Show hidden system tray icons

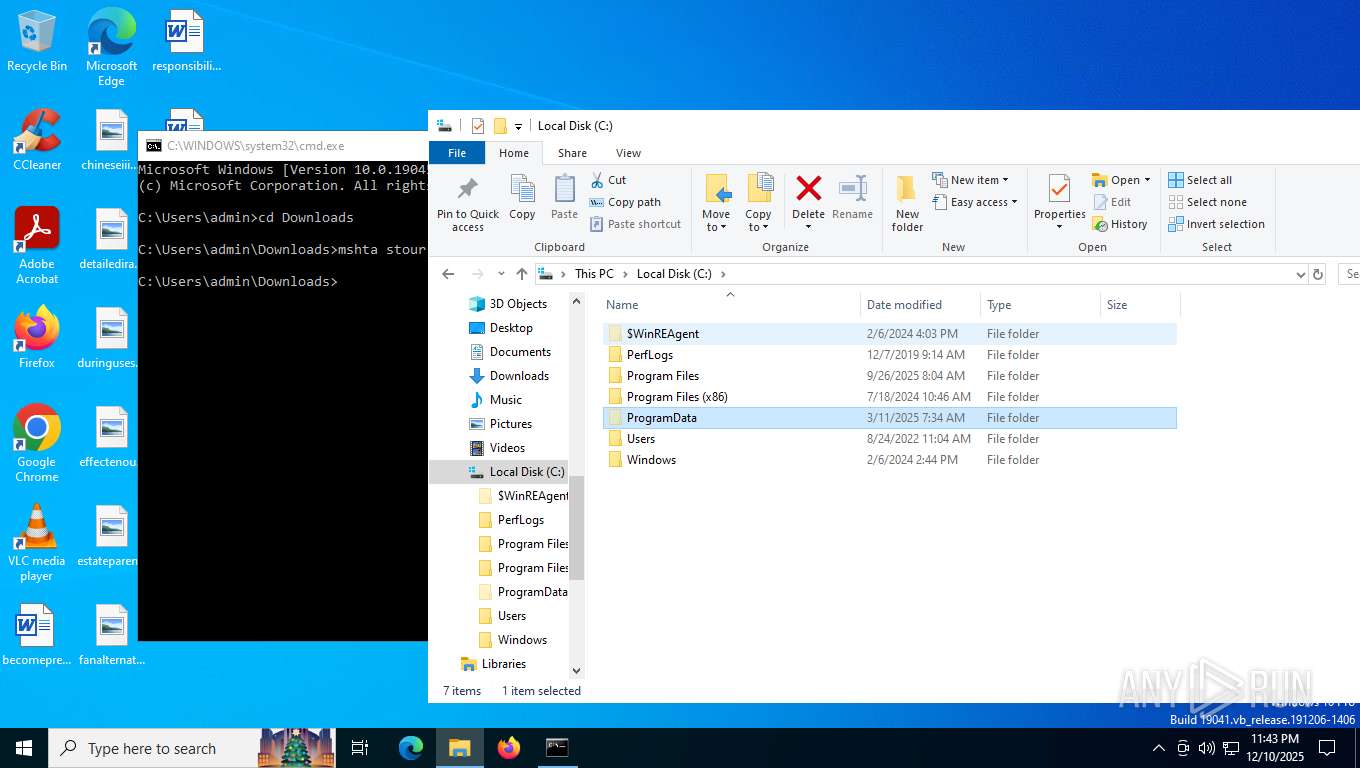tap(1159, 748)
